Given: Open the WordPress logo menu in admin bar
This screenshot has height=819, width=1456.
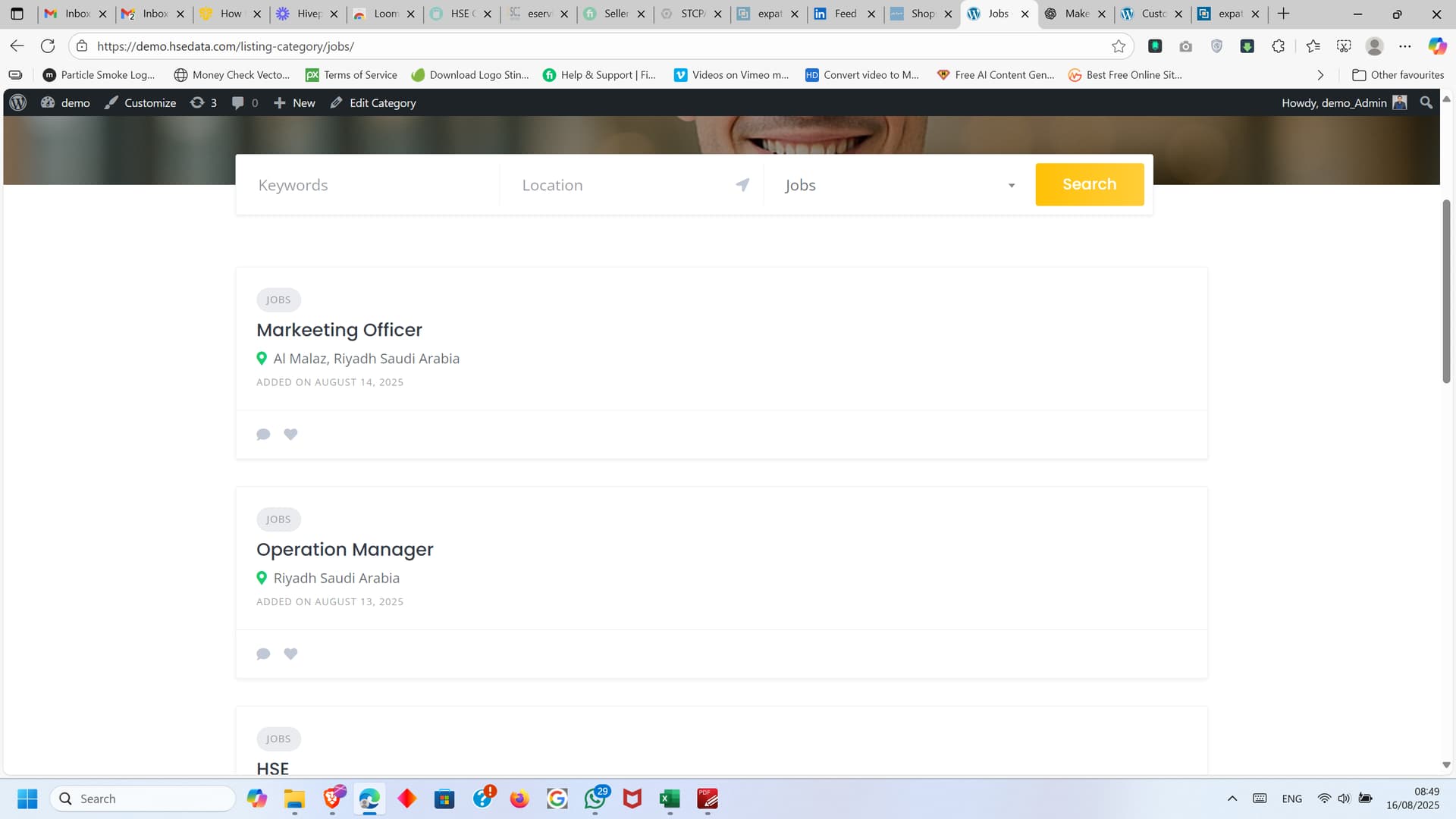Looking at the screenshot, I should click(x=18, y=102).
